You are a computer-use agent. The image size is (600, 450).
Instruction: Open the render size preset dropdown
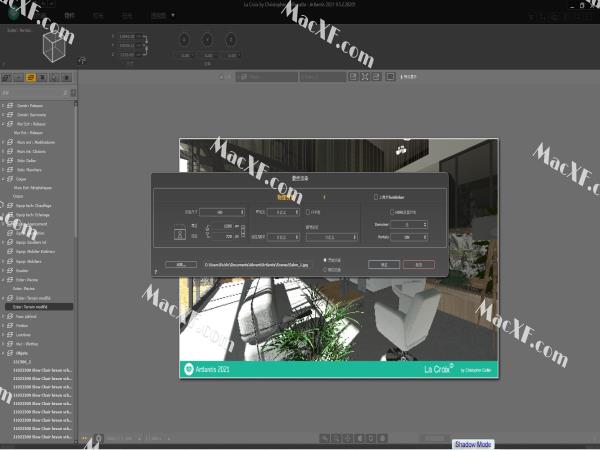[222, 212]
